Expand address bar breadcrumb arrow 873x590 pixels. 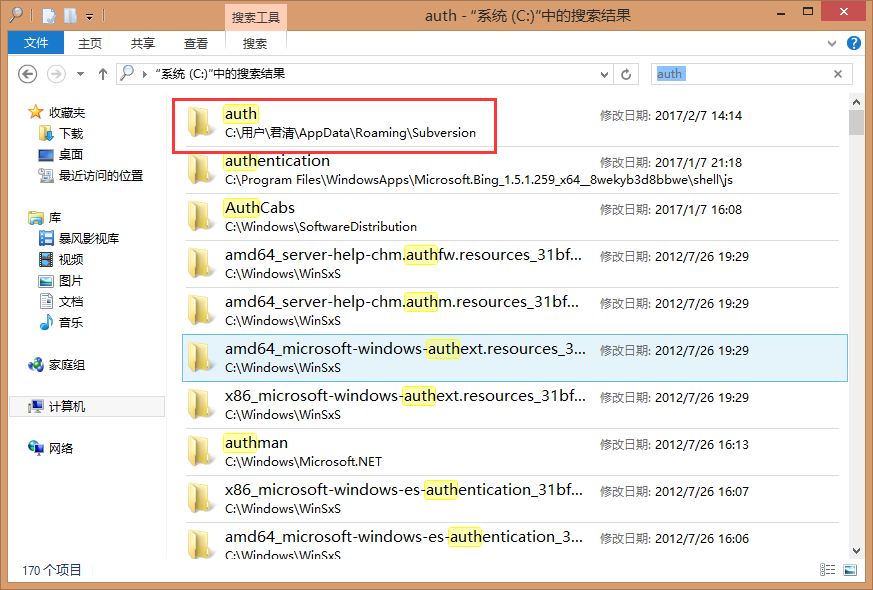145,74
